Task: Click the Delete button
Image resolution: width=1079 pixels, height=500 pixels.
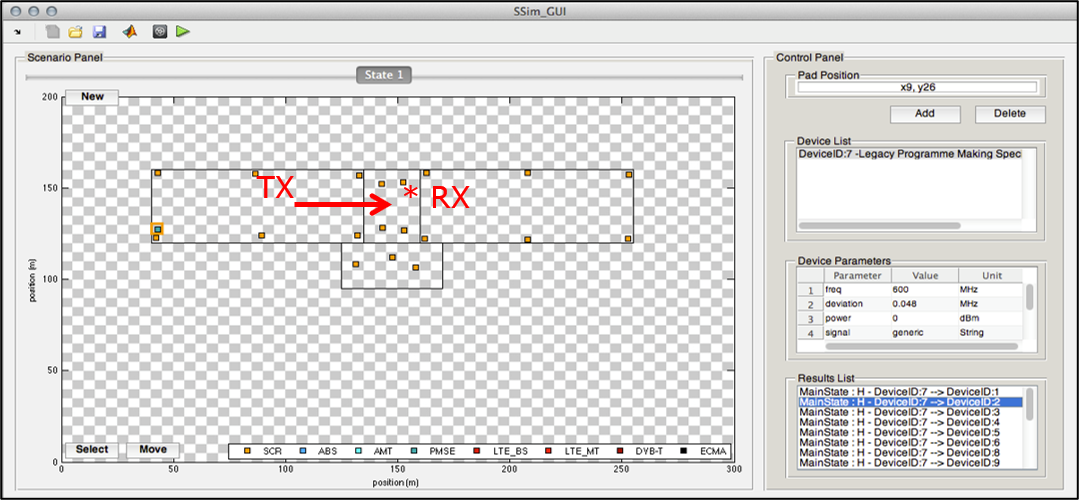Action: pos(1010,113)
